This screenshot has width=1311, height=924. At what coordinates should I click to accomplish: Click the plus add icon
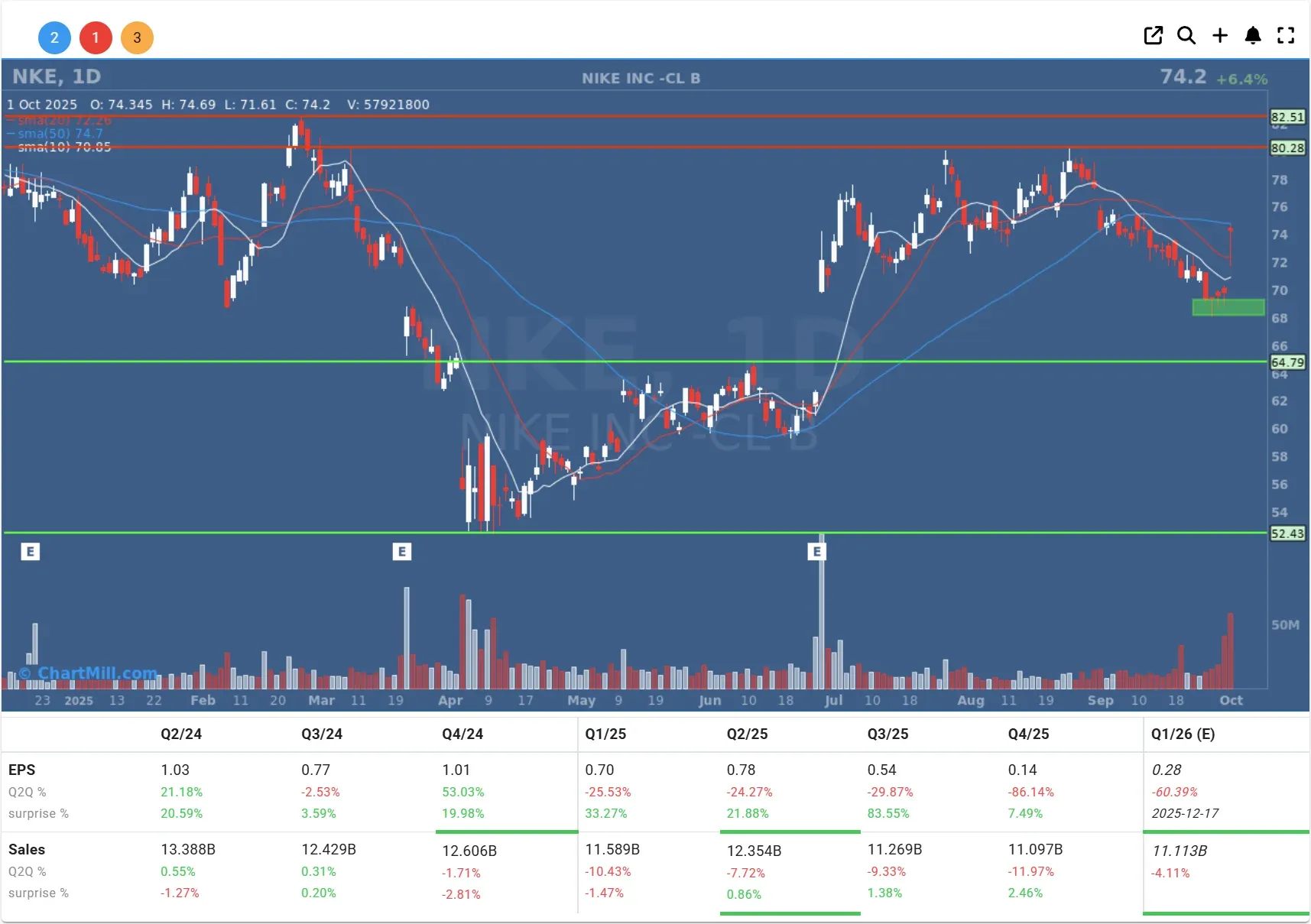[1220, 36]
